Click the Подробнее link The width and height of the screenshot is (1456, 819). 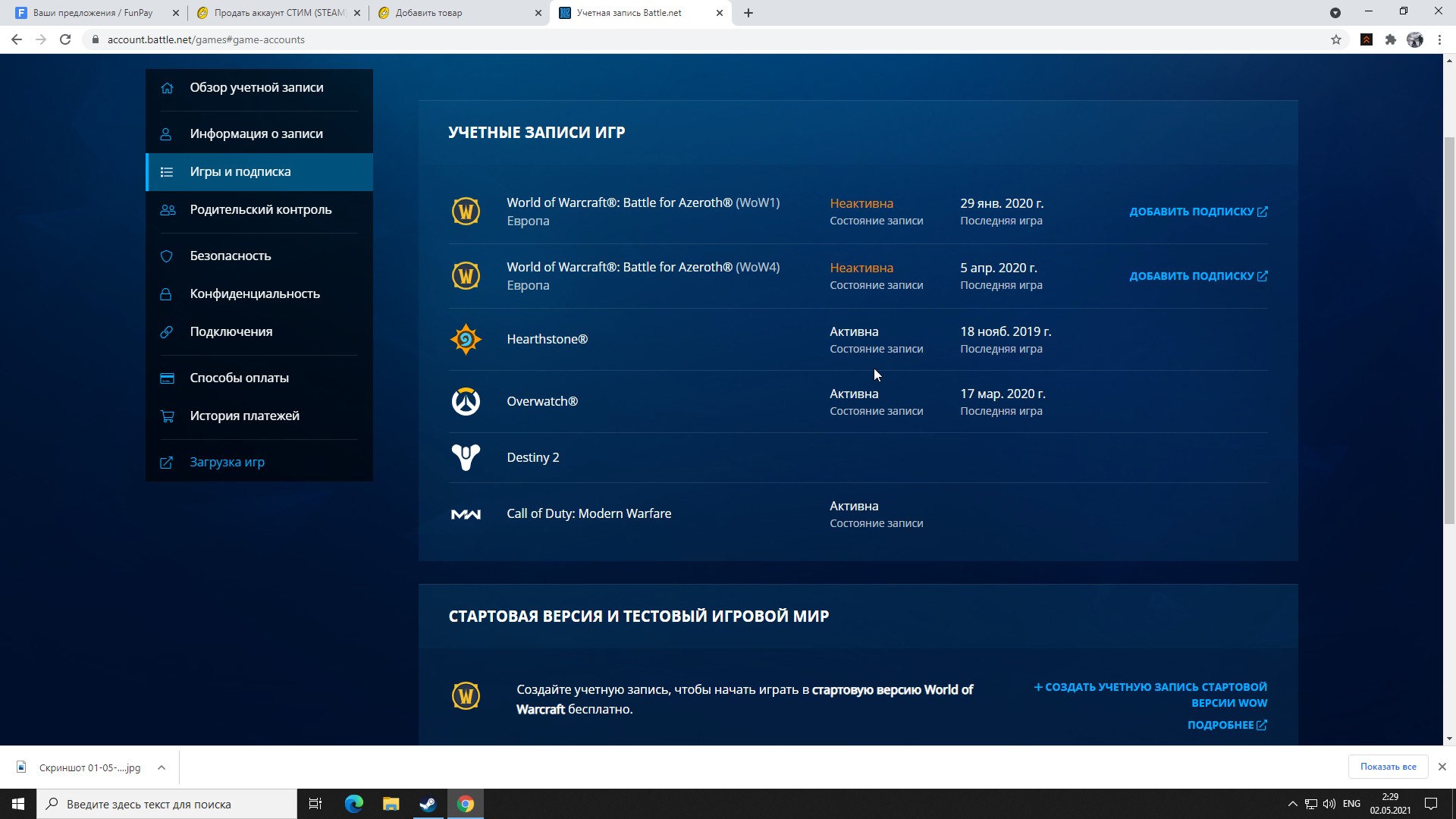click(x=1227, y=725)
